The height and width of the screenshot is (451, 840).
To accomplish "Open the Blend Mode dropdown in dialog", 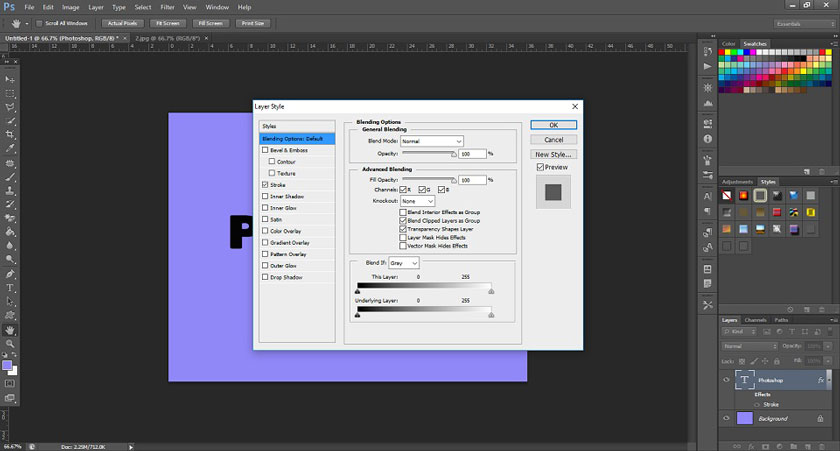I will pos(432,141).
